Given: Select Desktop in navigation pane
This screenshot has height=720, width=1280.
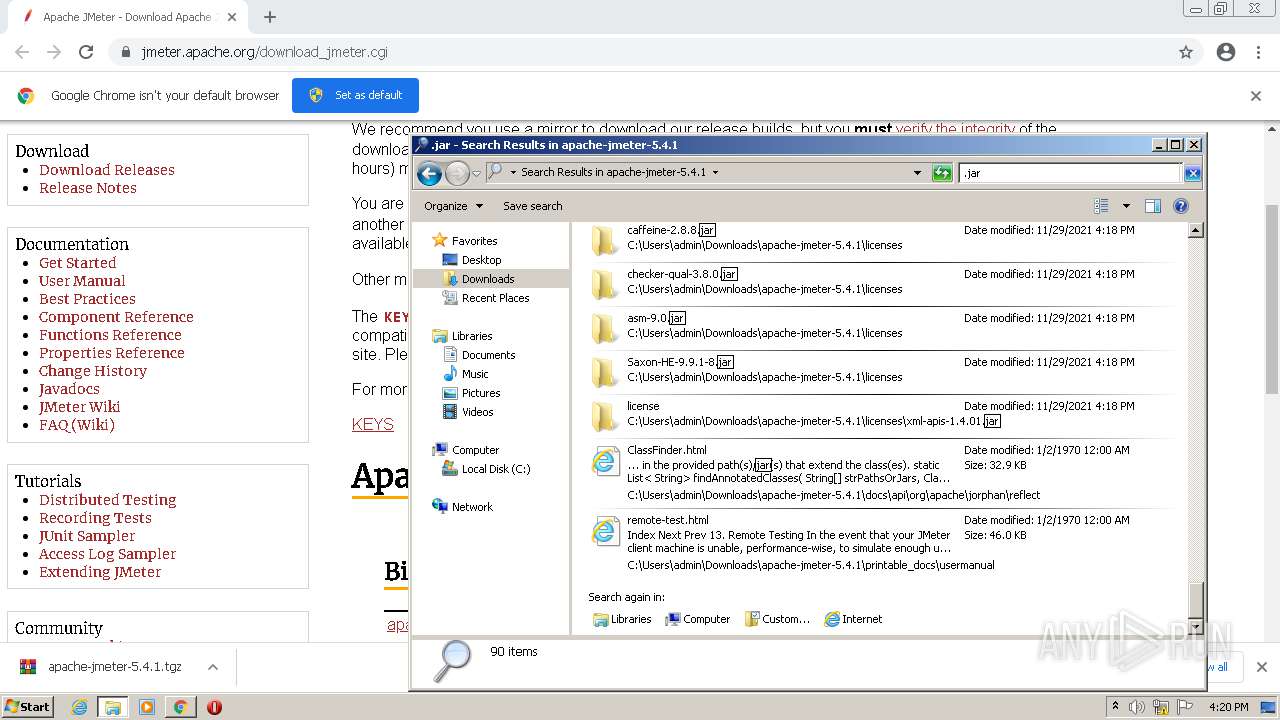Looking at the screenshot, I should tap(481, 260).
